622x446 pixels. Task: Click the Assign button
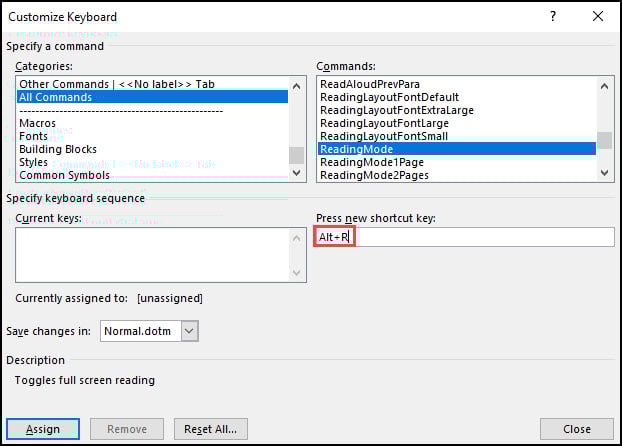click(x=43, y=429)
